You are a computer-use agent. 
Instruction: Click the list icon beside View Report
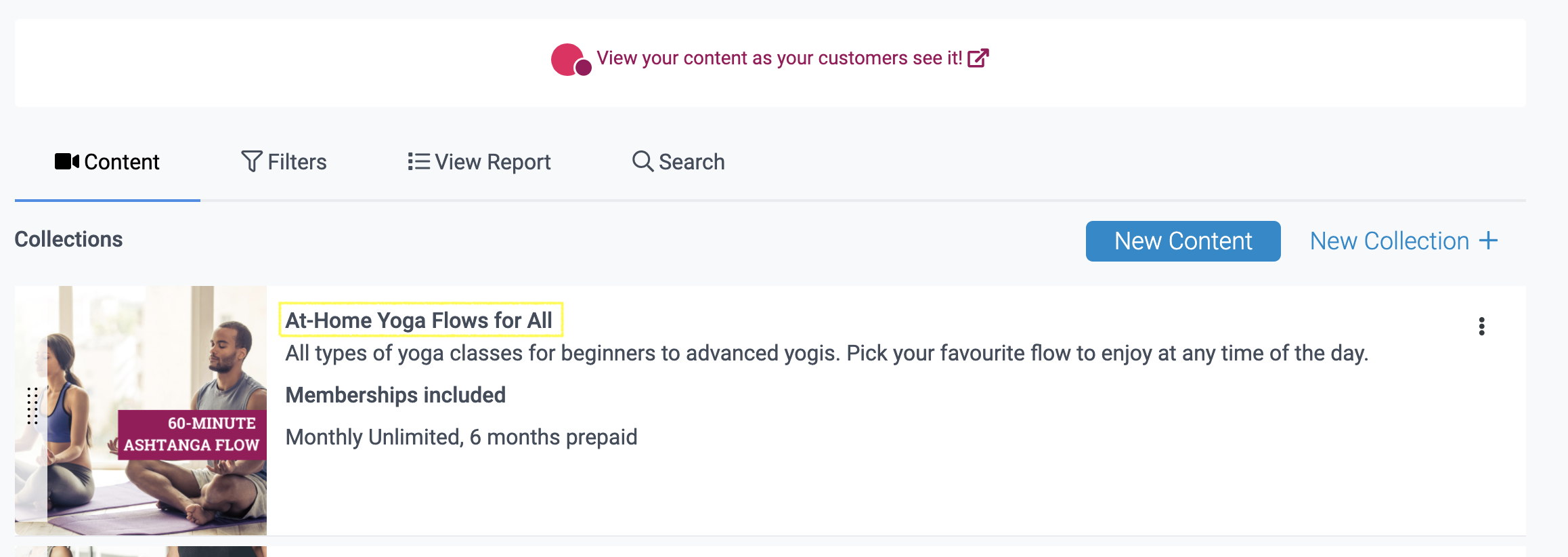click(418, 161)
